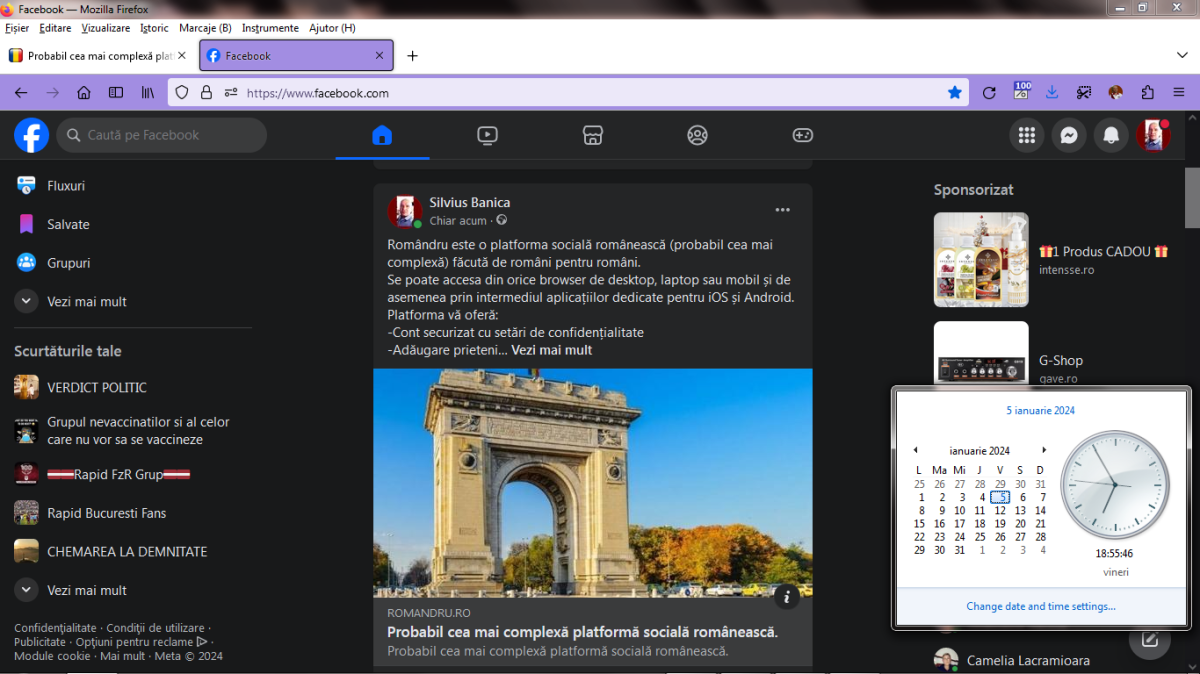Show Facebook notifications bell

pos(1111,135)
